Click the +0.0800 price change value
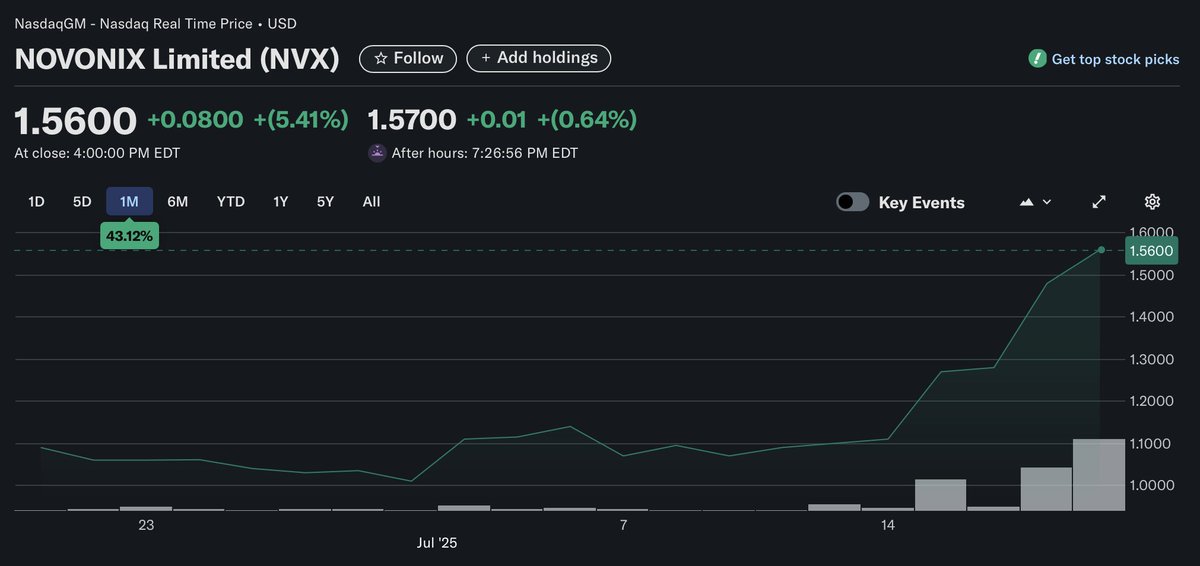This screenshot has height=566, width=1200. pos(195,120)
